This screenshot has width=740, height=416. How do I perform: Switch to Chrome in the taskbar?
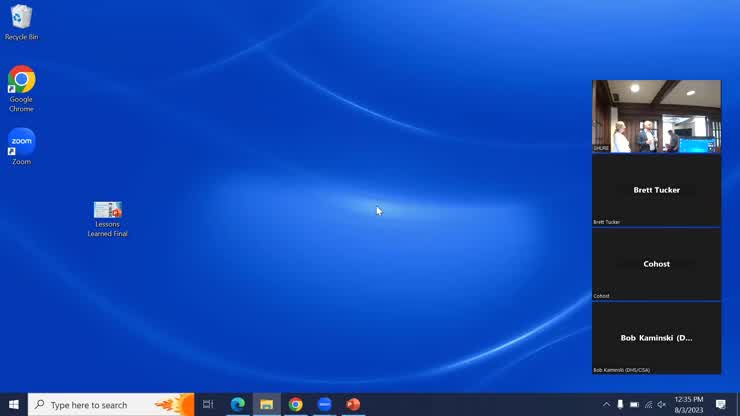tap(296, 404)
